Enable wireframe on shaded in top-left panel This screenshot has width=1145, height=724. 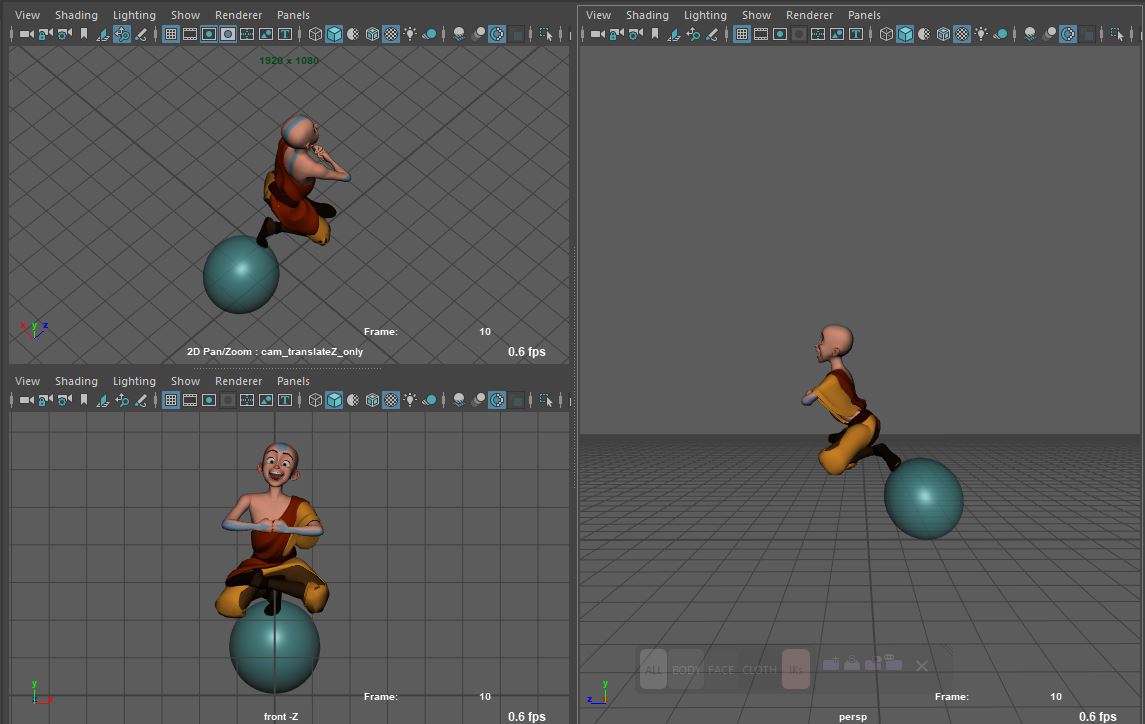[372, 34]
